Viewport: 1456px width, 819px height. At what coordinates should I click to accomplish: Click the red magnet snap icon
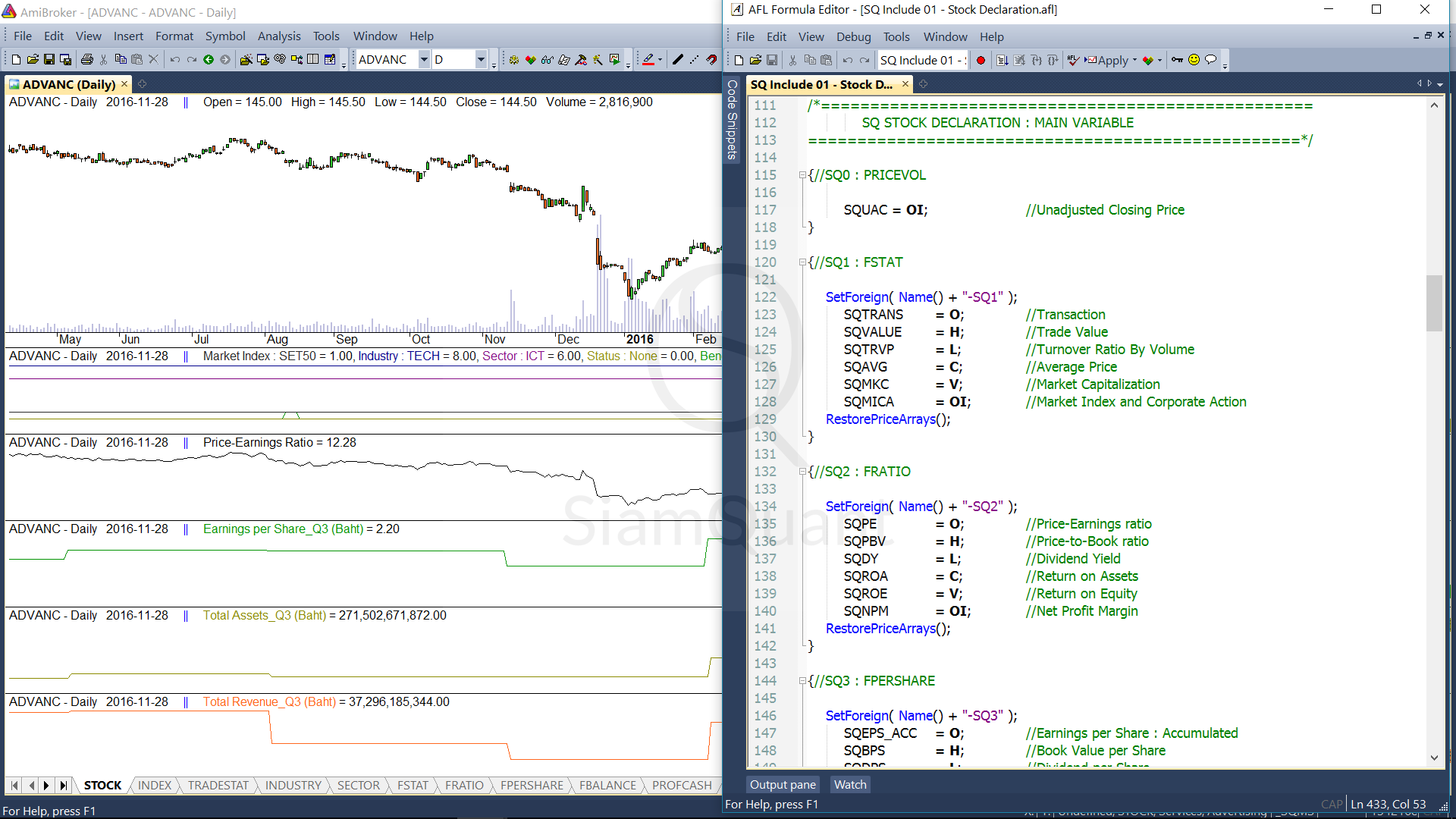point(711,60)
